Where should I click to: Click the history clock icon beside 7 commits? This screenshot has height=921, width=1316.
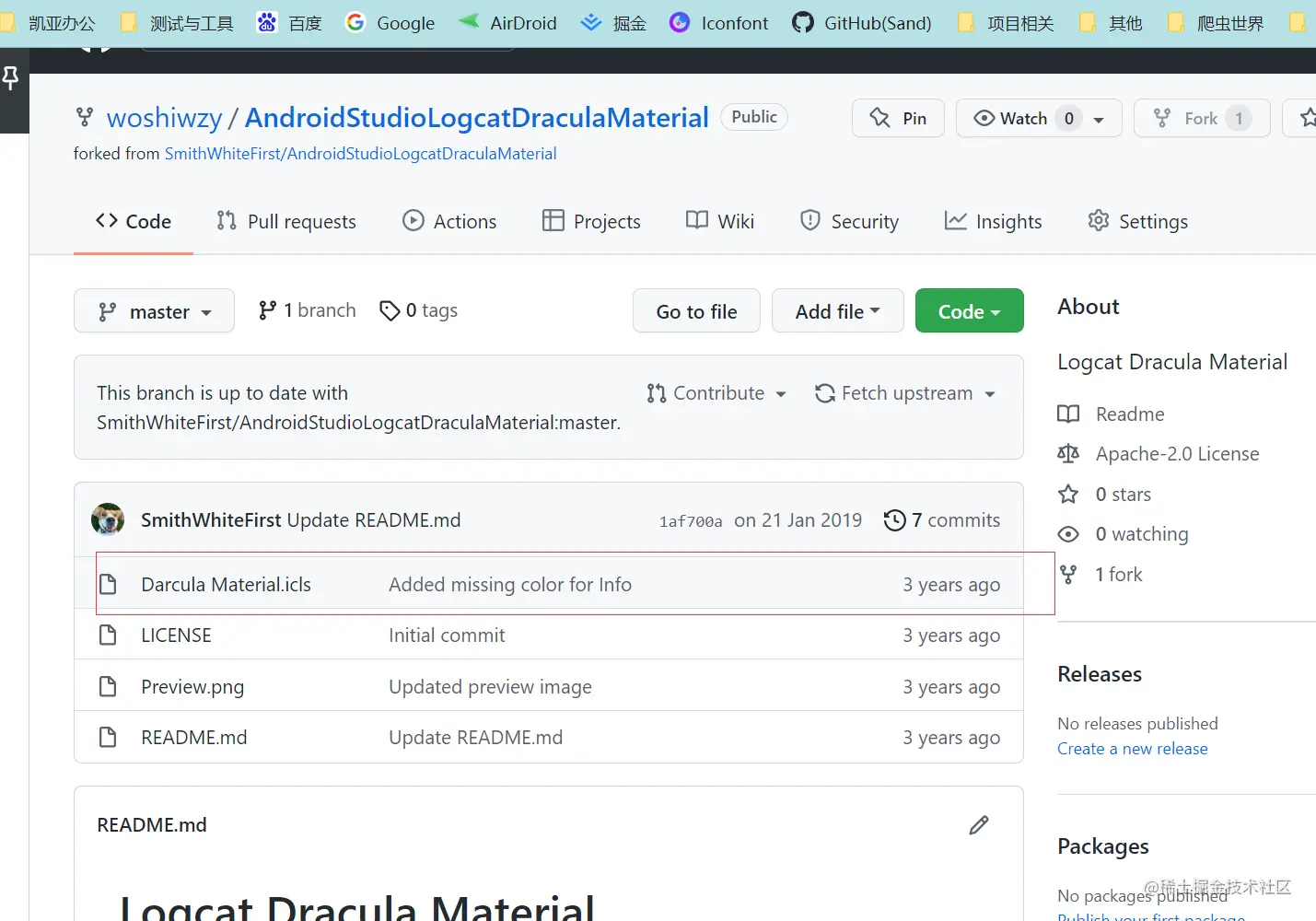pos(894,520)
